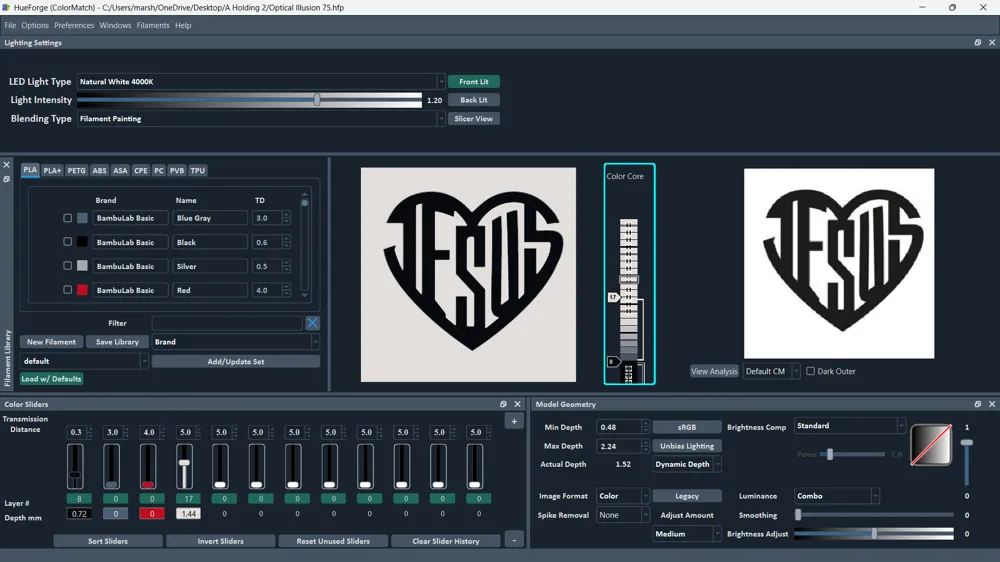Float the Color Sliders panel

503,404
